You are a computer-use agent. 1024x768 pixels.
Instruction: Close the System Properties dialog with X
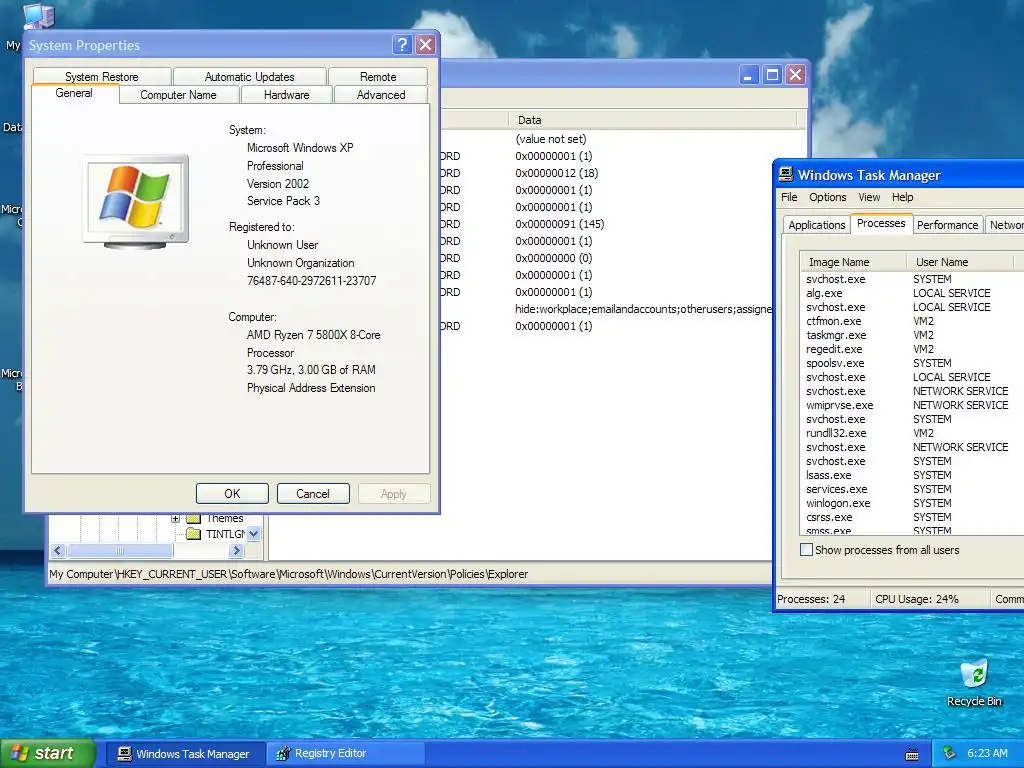(x=425, y=44)
